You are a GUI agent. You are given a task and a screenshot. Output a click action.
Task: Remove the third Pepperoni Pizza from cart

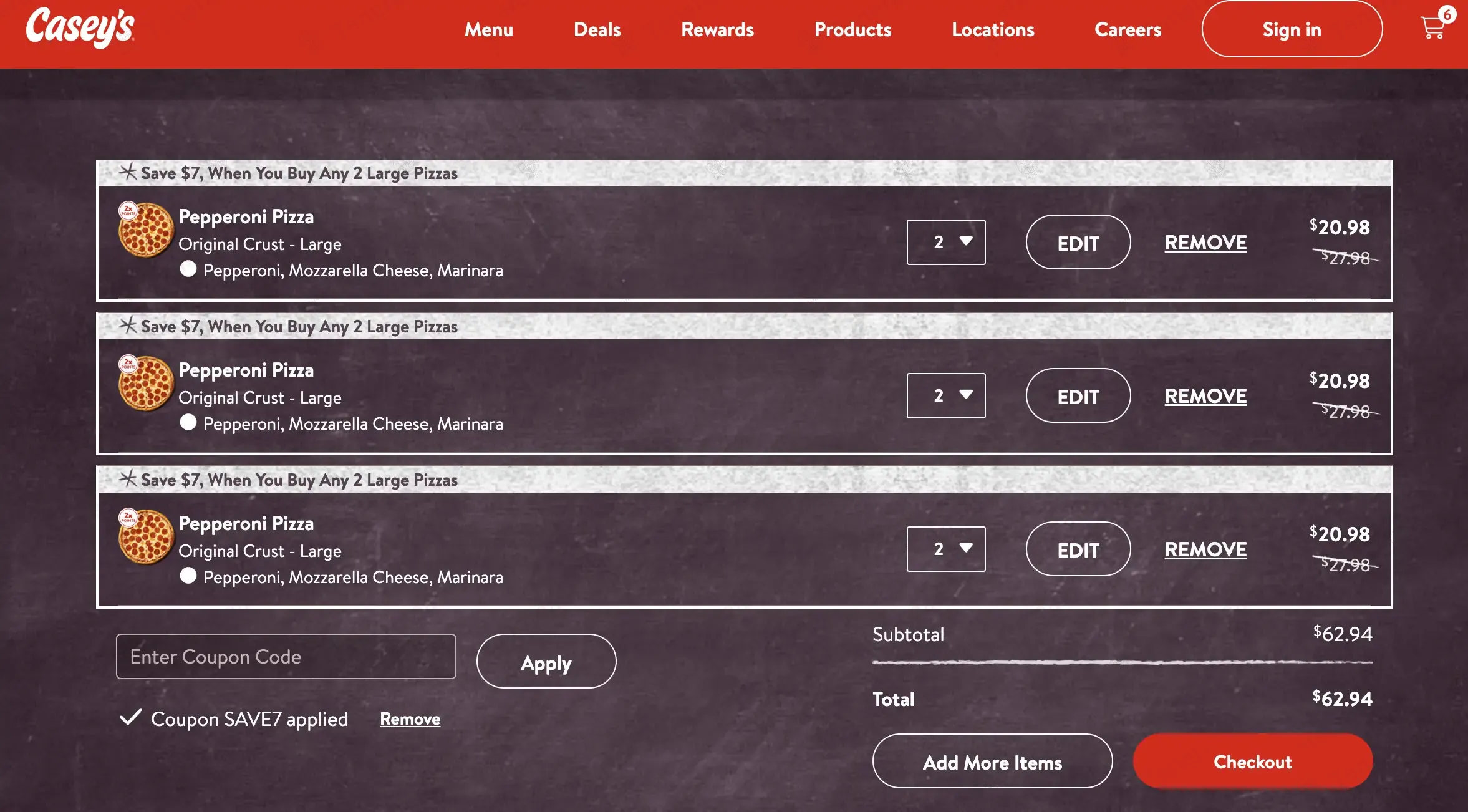click(x=1206, y=549)
